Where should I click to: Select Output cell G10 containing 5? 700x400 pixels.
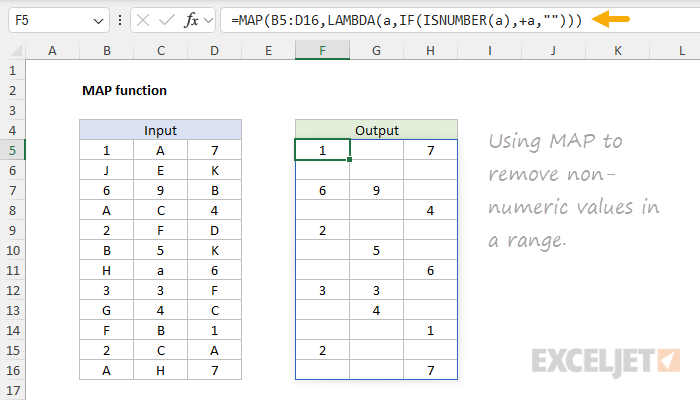(x=376, y=250)
